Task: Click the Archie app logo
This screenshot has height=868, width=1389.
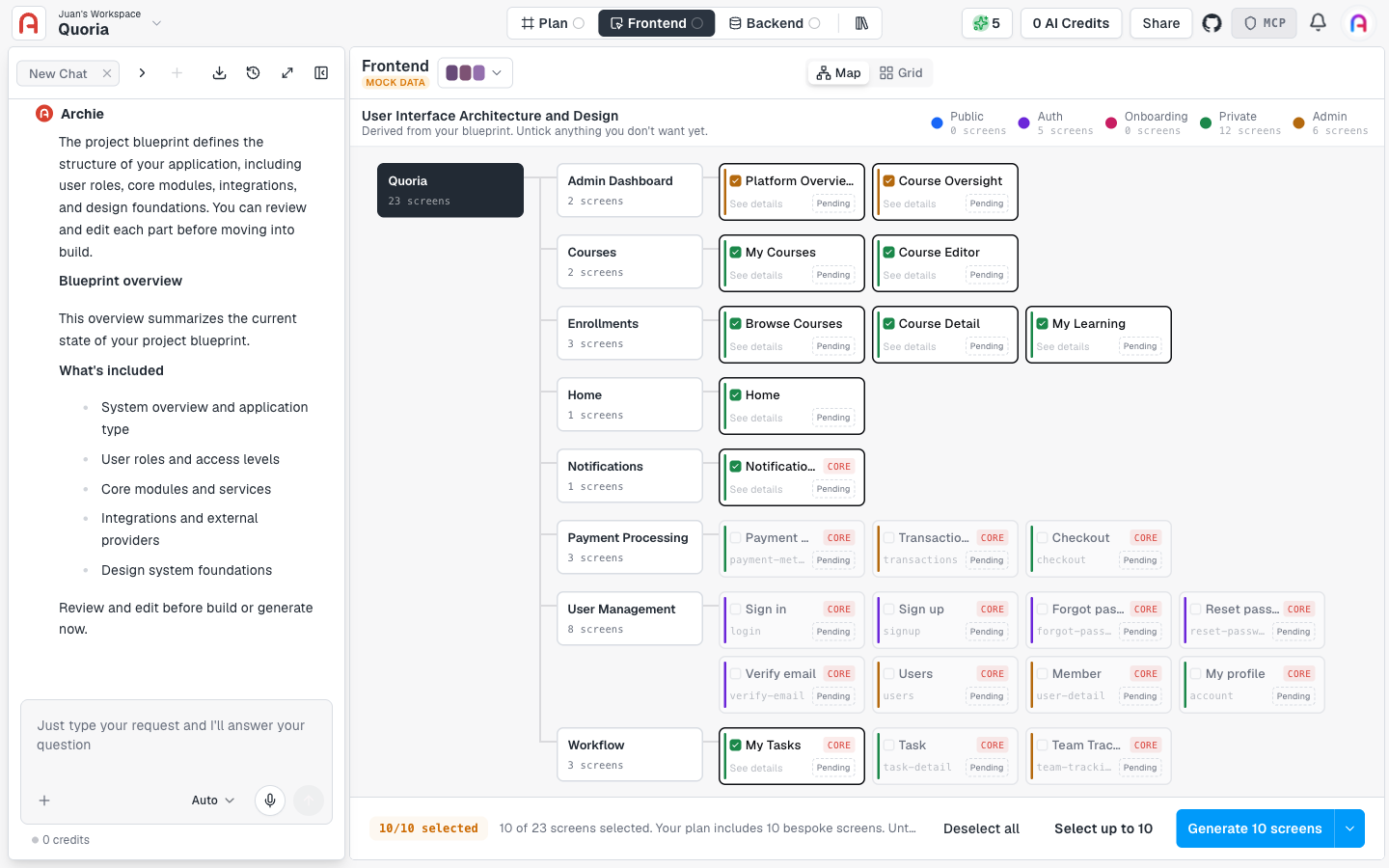Action: pyautogui.click(x=29, y=23)
